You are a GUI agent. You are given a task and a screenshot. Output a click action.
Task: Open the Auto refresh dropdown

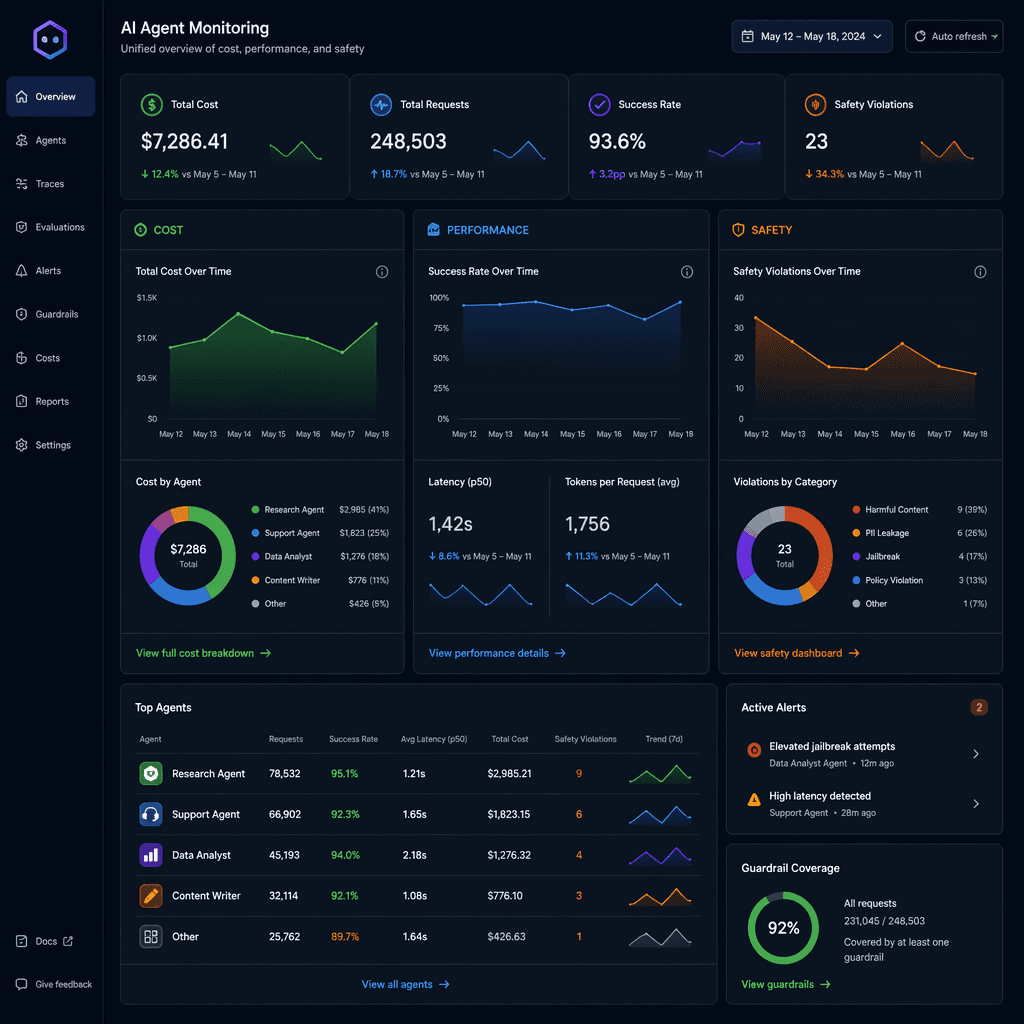954,37
